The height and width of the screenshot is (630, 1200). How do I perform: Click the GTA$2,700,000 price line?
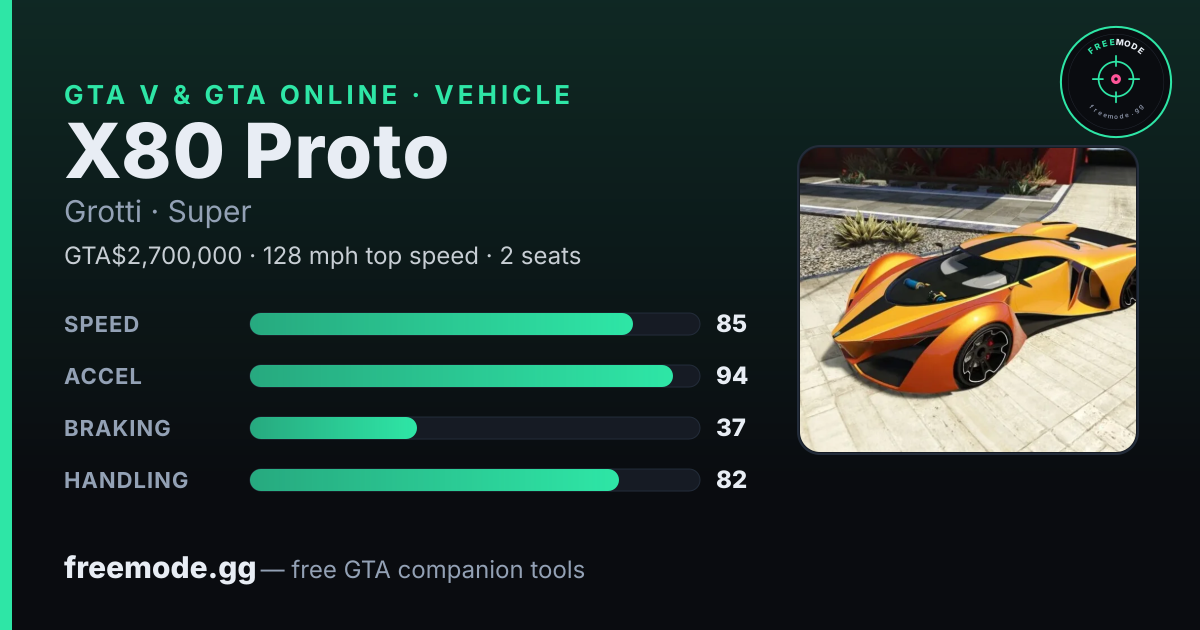[322, 256]
